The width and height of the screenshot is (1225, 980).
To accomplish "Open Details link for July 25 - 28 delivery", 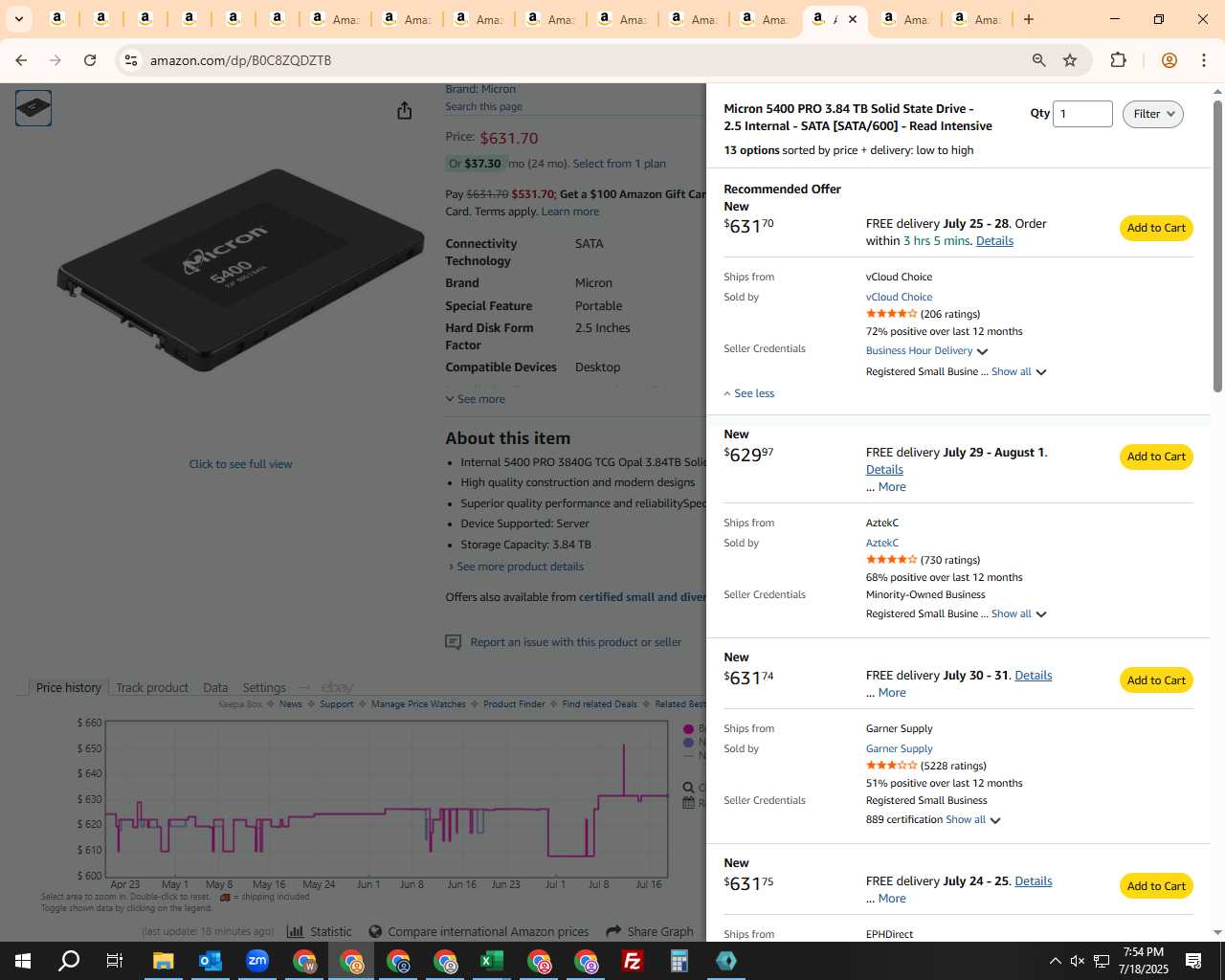I will (x=994, y=241).
